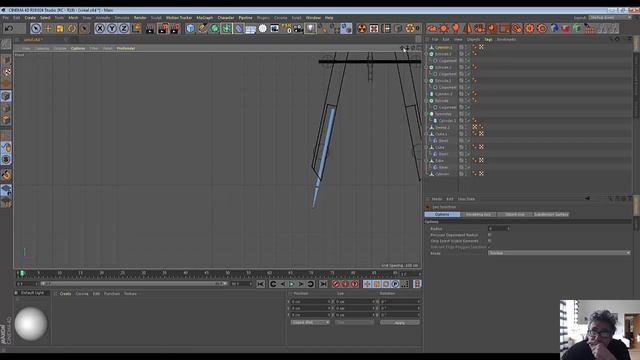Screen dimensions: 640x360
Task: Add a Cube primitive object
Action: 190,28
